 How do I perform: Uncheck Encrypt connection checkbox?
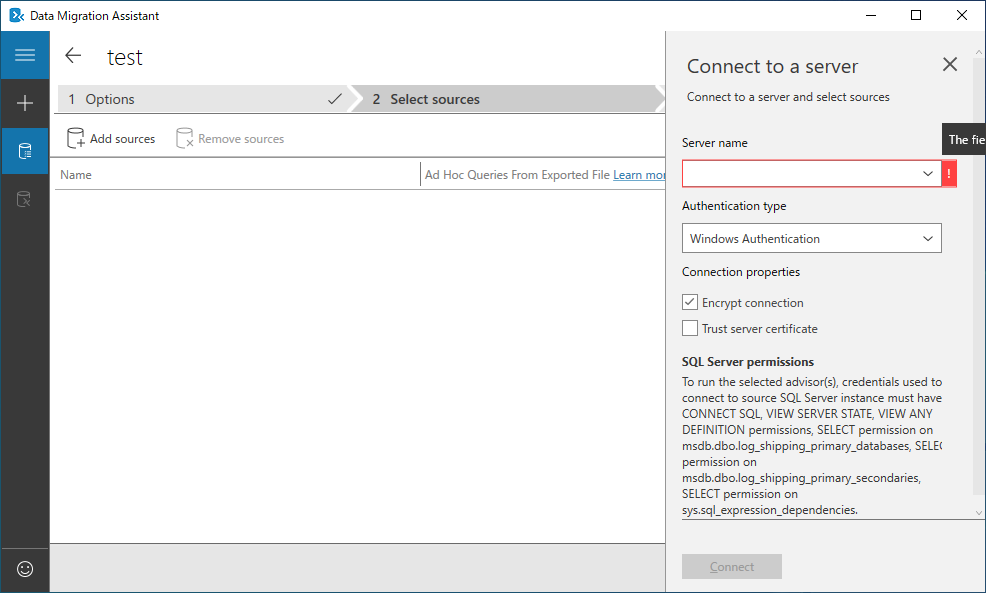point(690,302)
